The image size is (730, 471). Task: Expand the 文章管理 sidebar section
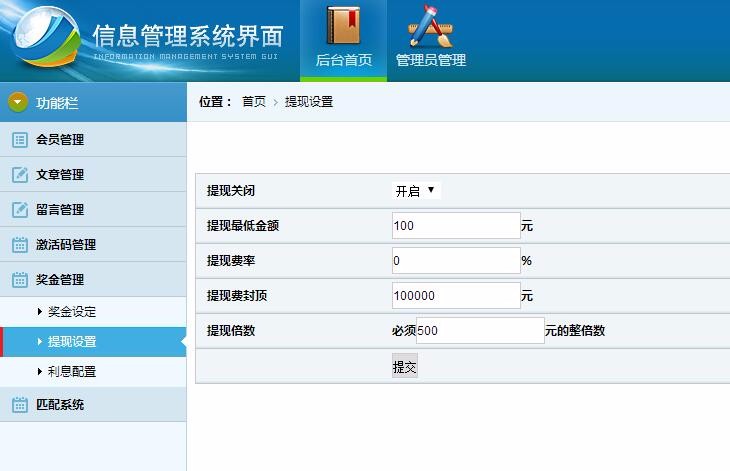93,175
